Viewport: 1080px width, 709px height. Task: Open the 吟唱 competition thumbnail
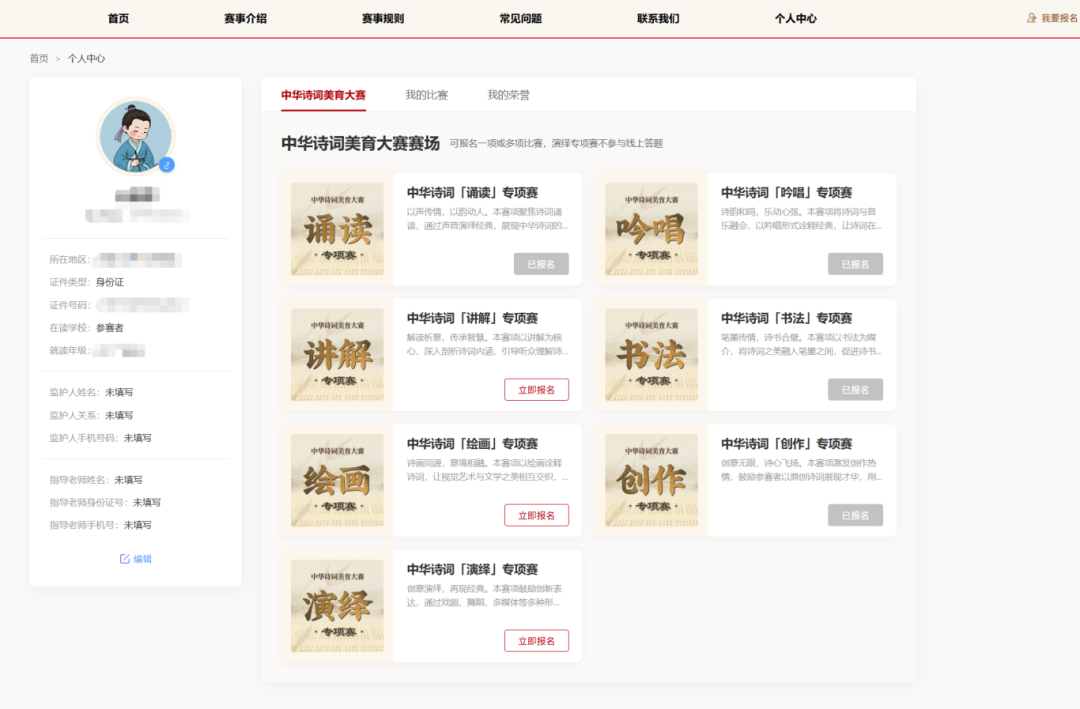651,229
